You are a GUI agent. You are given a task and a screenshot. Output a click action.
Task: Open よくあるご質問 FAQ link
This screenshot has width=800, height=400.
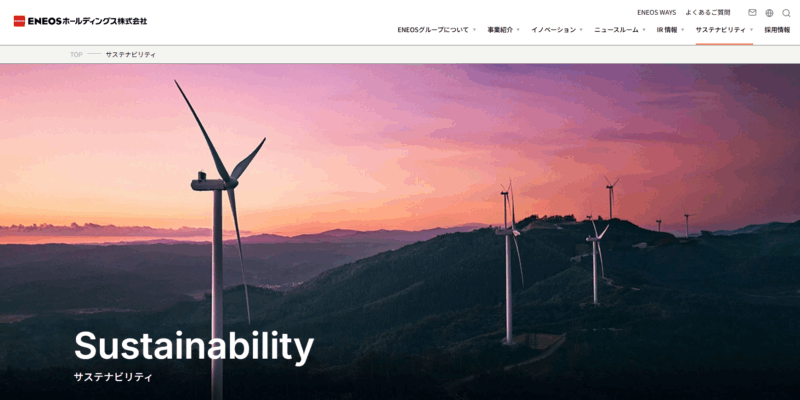tap(708, 13)
